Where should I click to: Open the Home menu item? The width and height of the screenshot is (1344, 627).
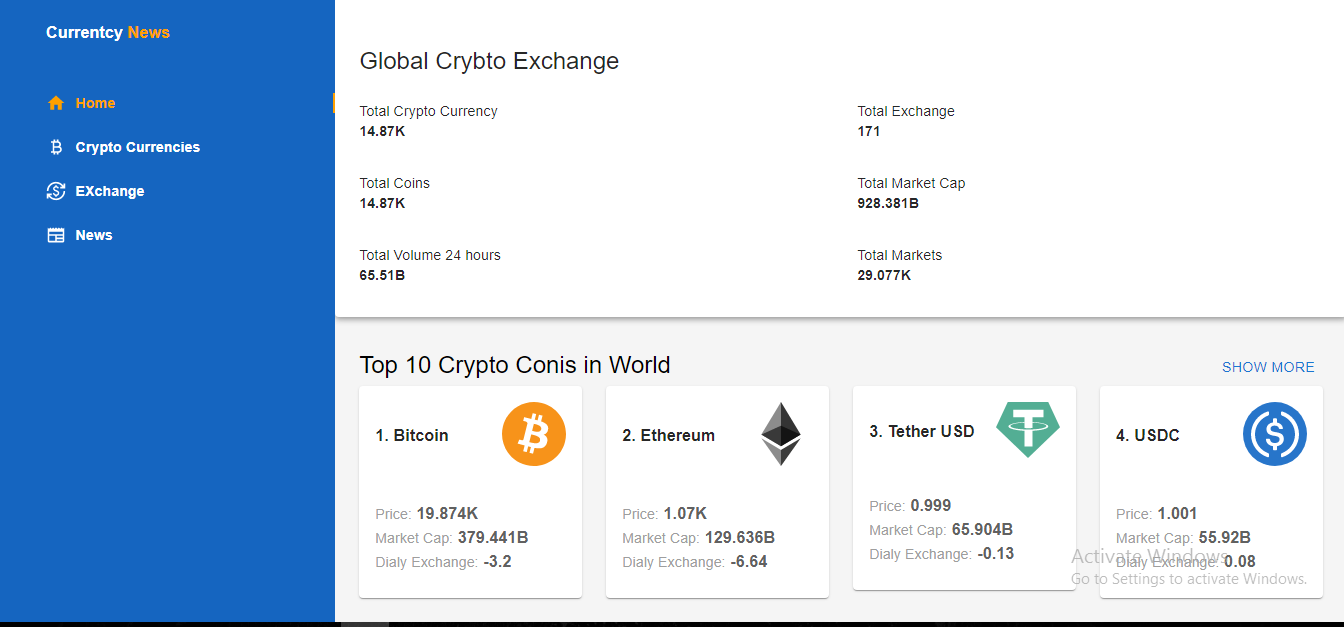point(95,103)
